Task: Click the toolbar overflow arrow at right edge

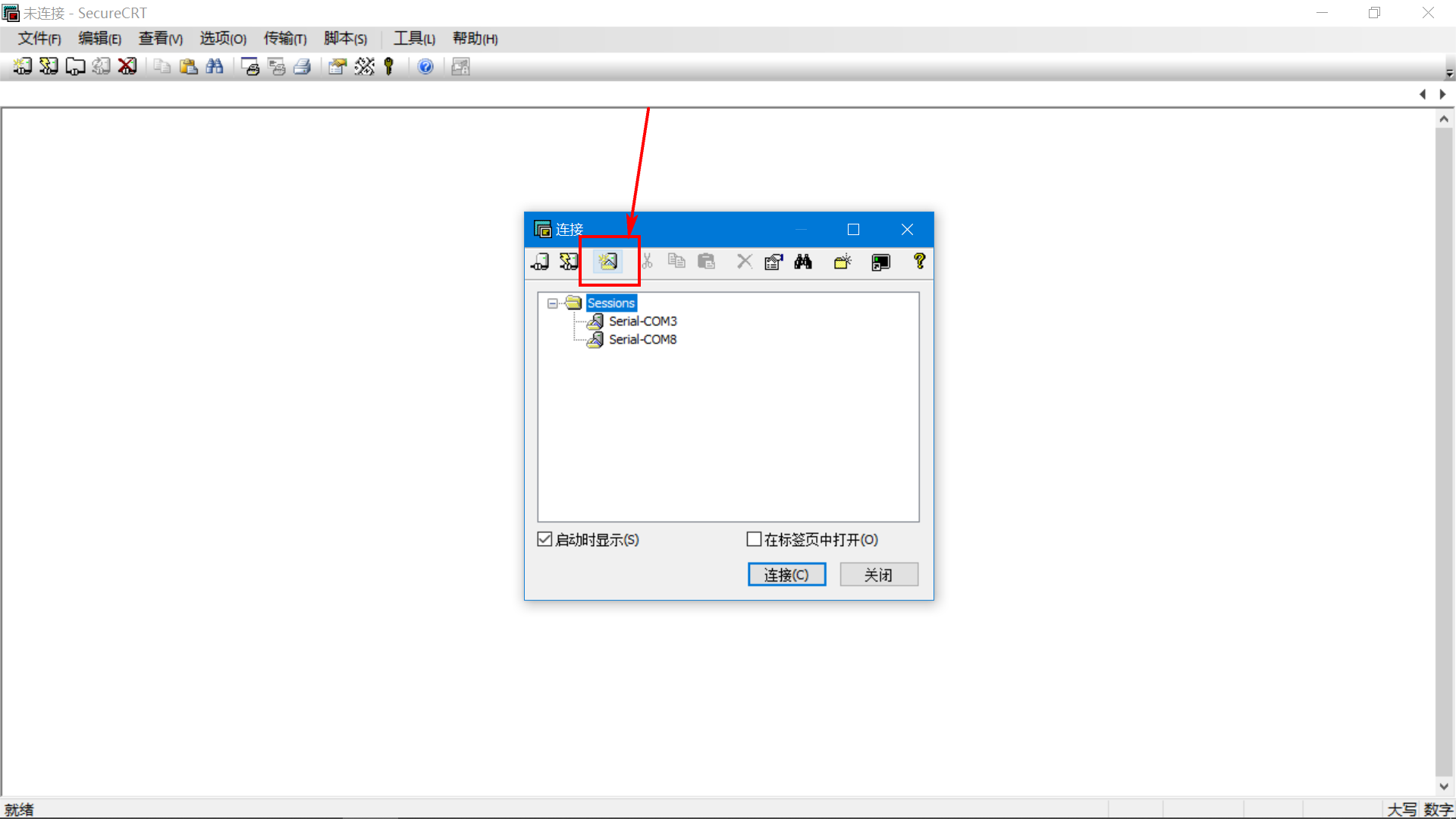Action: (x=1449, y=74)
